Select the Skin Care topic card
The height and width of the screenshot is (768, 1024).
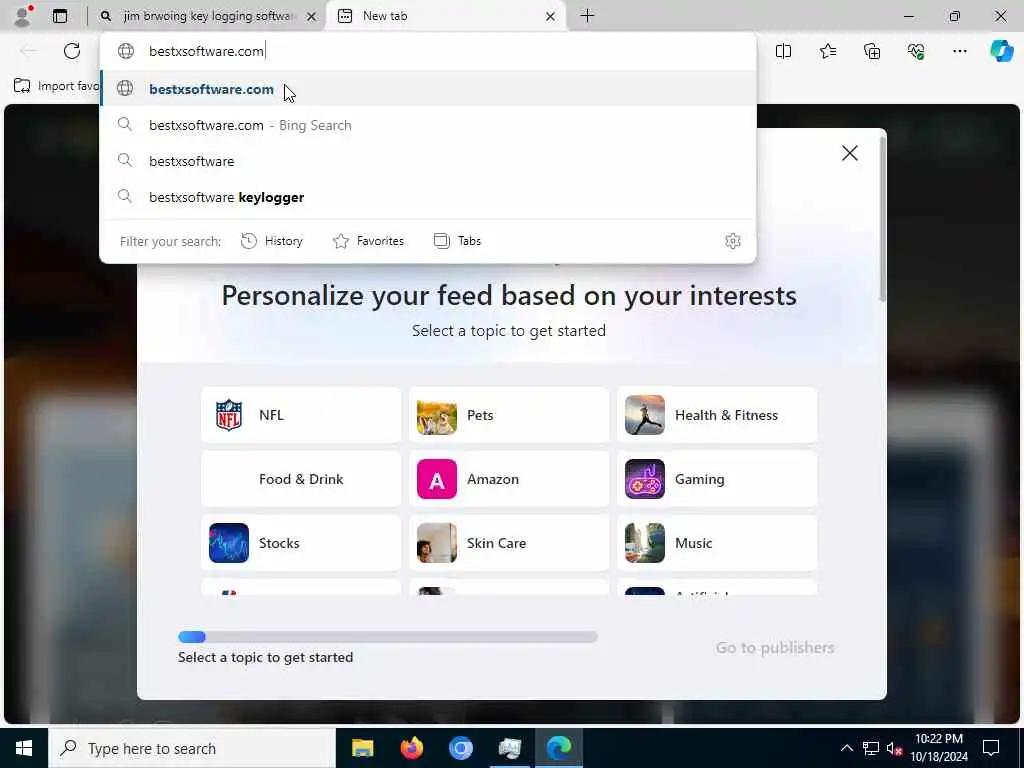pyautogui.click(x=509, y=543)
